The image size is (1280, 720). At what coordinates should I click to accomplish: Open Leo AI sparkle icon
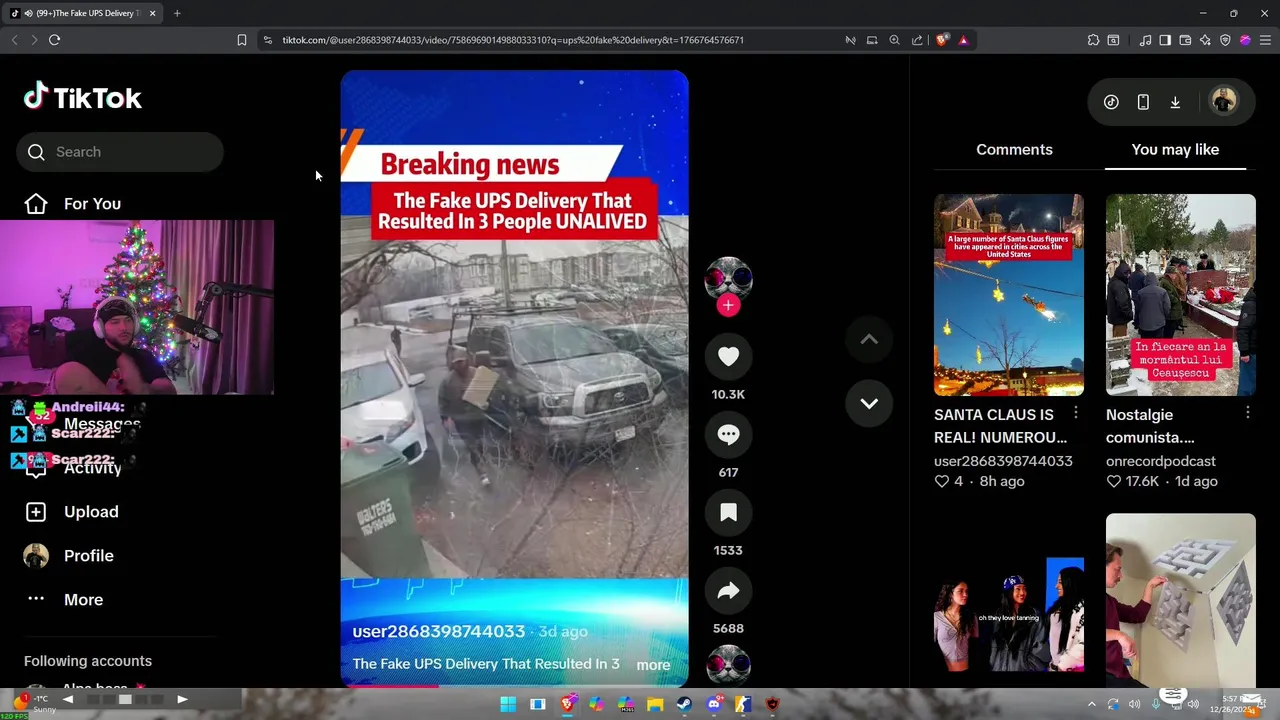point(1205,40)
